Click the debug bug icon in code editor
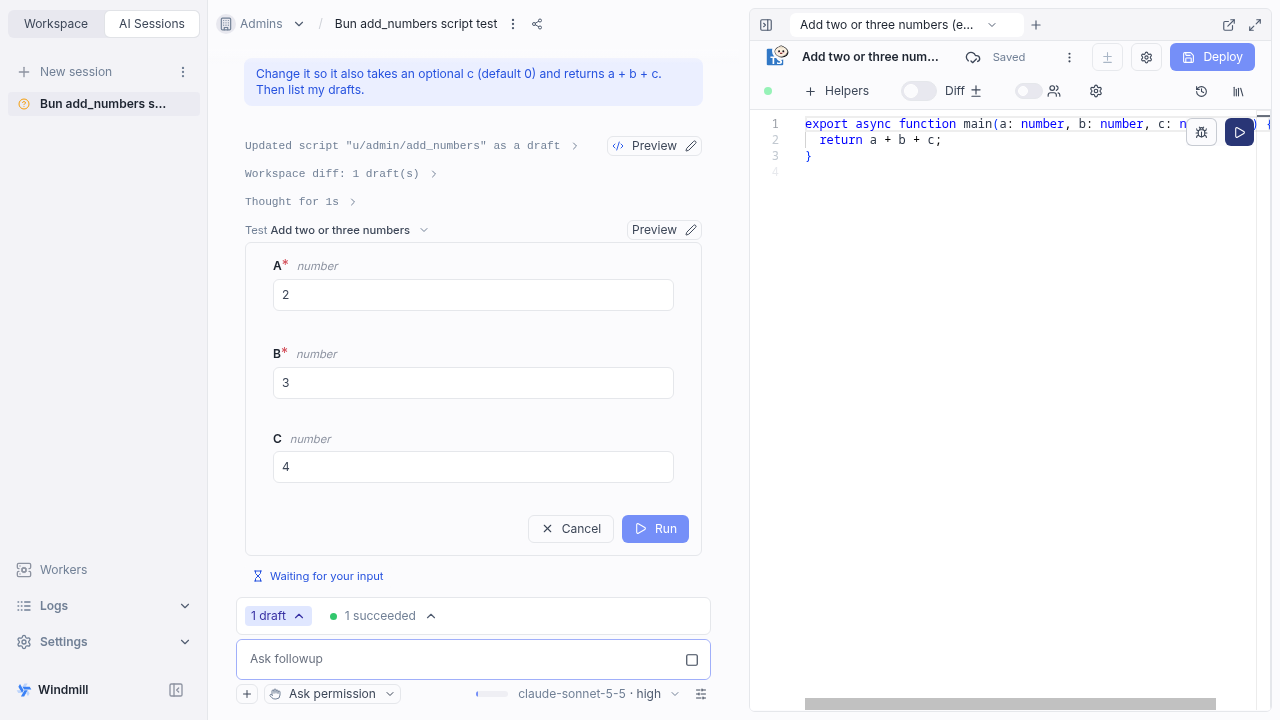This screenshot has height=720, width=1280. click(x=1201, y=132)
